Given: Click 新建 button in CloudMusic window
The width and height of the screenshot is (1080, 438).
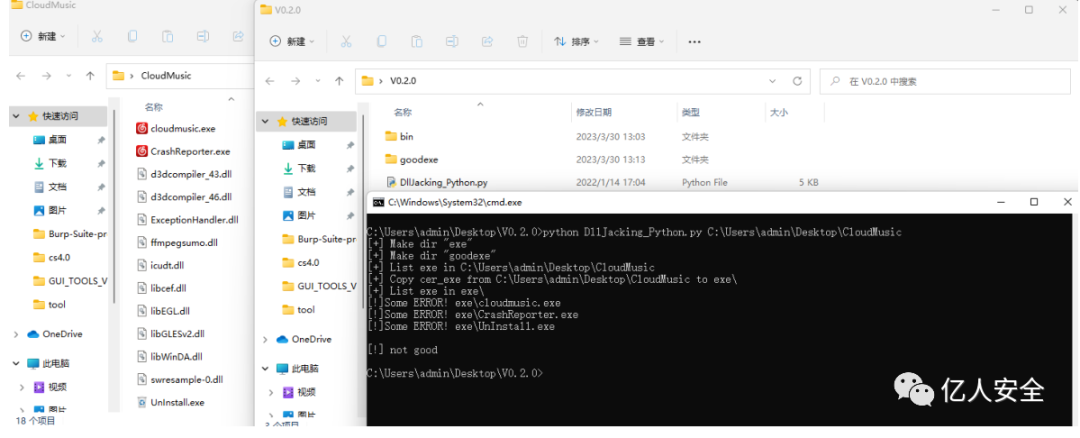Looking at the screenshot, I should [43, 36].
